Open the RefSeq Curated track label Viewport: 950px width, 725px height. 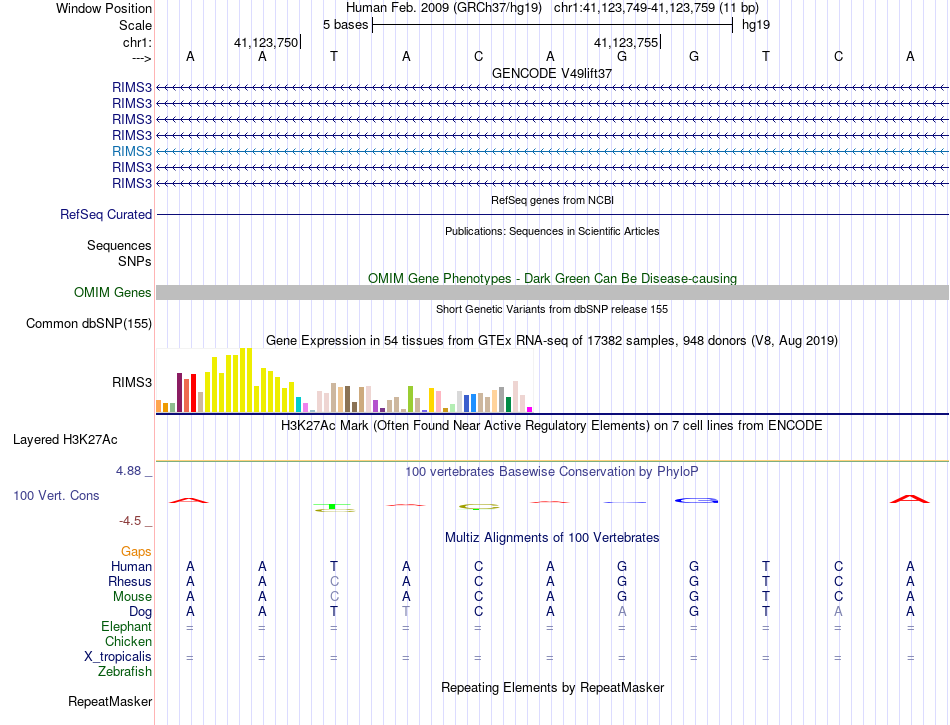point(106,214)
